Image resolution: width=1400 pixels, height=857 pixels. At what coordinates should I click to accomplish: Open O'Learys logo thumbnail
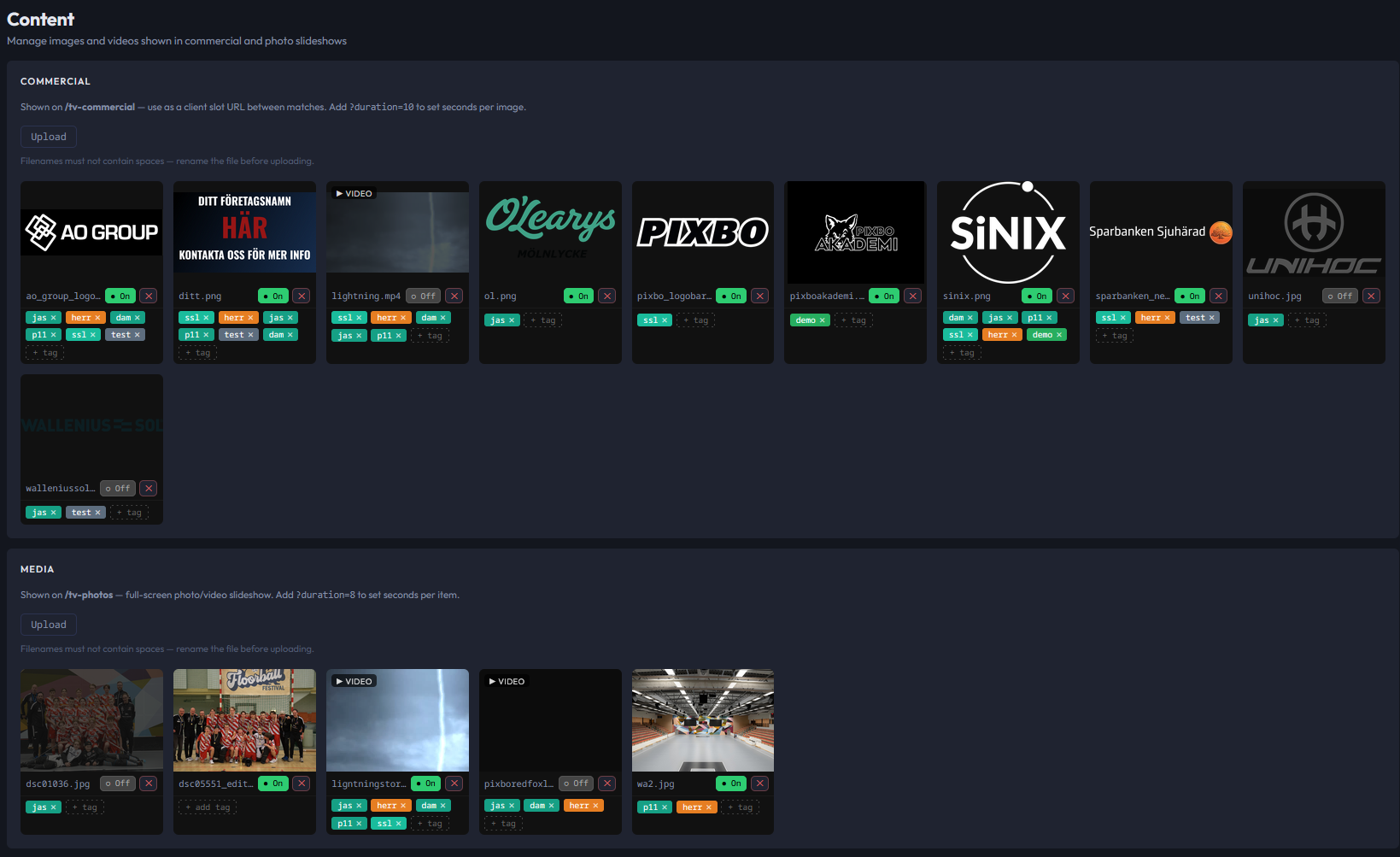click(550, 232)
